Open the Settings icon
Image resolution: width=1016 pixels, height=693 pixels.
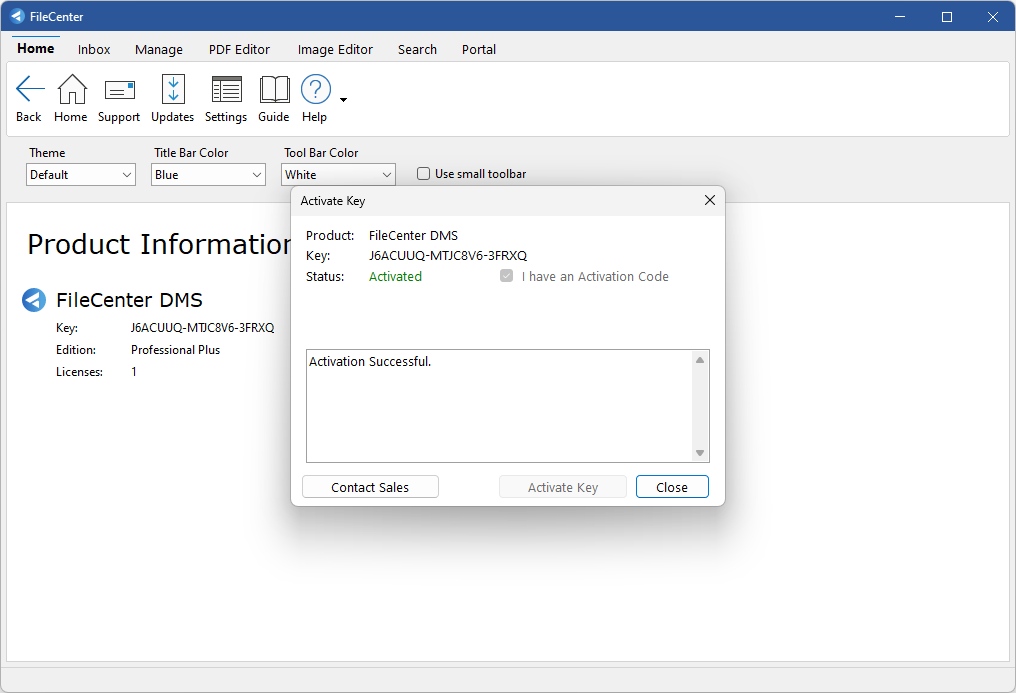click(x=227, y=89)
